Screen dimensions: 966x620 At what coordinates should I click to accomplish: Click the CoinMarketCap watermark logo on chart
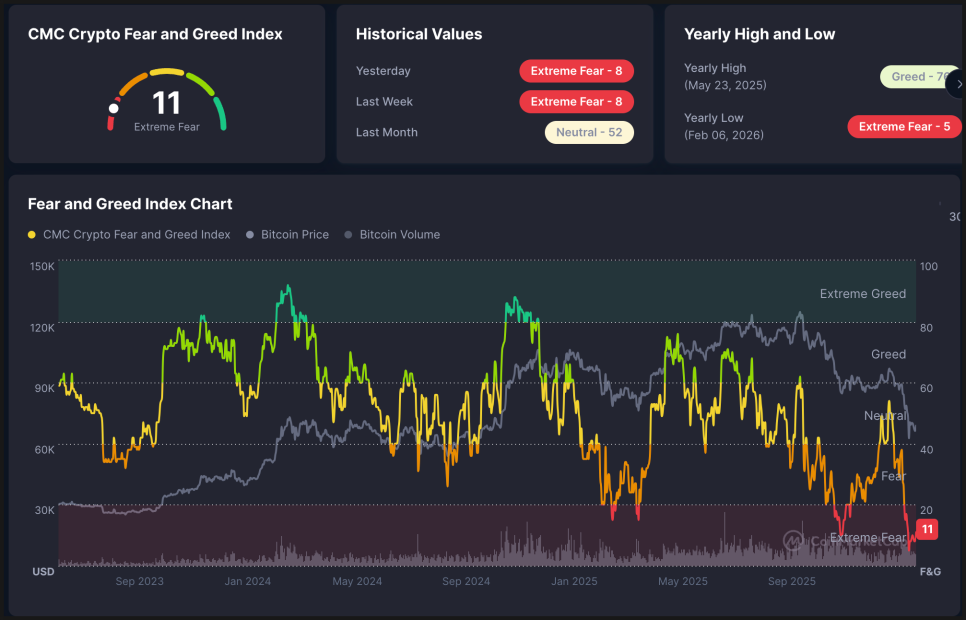794,541
